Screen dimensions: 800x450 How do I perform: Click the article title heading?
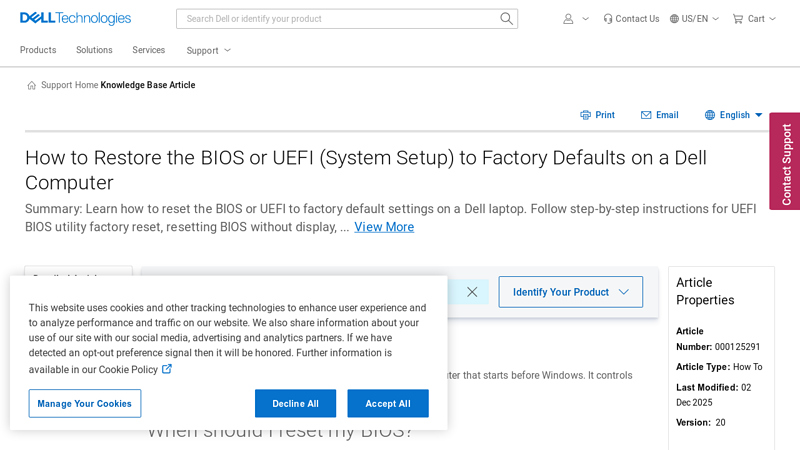click(x=366, y=170)
